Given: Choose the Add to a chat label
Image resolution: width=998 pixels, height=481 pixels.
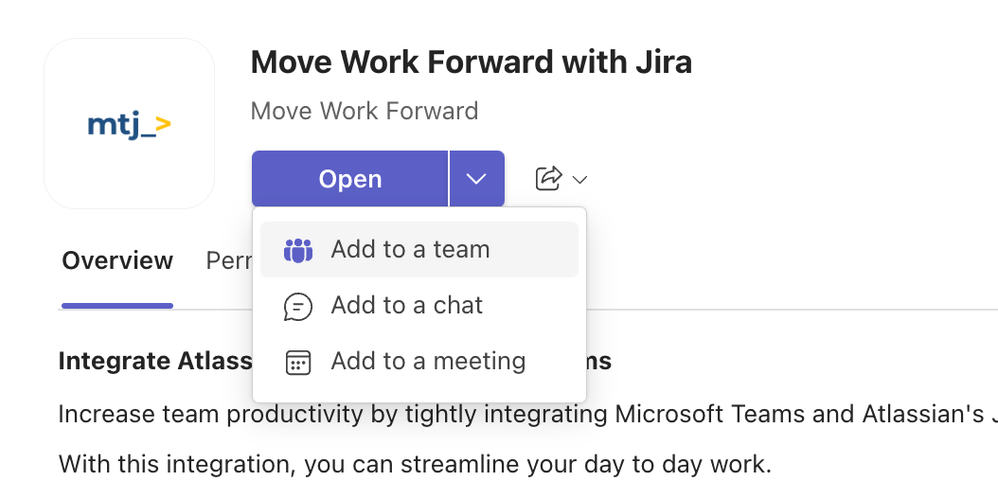Looking at the screenshot, I should [x=407, y=305].
